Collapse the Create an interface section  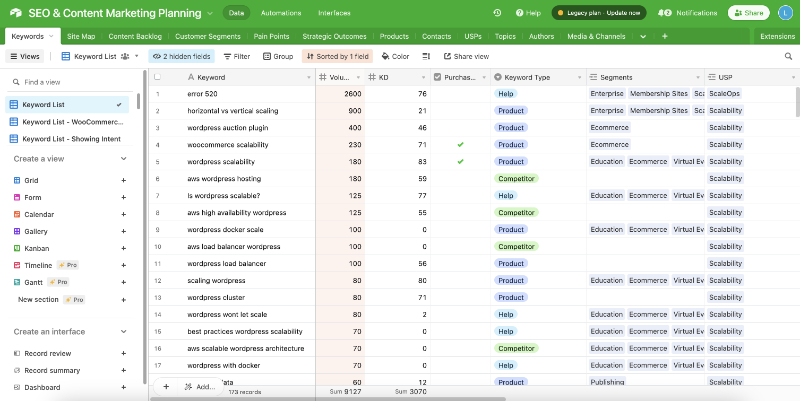[123, 332]
